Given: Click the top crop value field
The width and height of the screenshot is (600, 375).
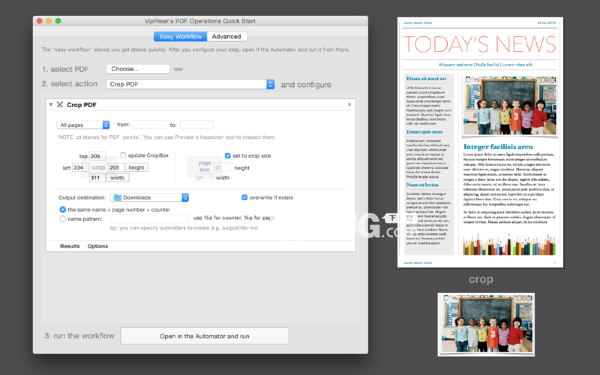Looking at the screenshot, I should (x=97, y=156).
